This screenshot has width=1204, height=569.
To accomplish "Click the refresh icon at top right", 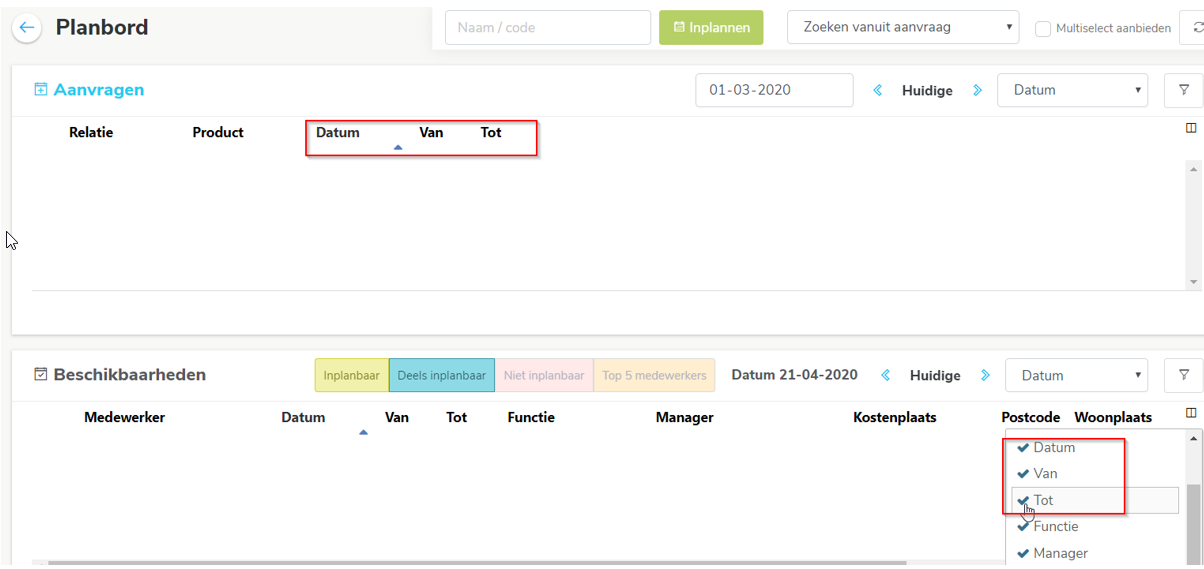I will 1197,28.
